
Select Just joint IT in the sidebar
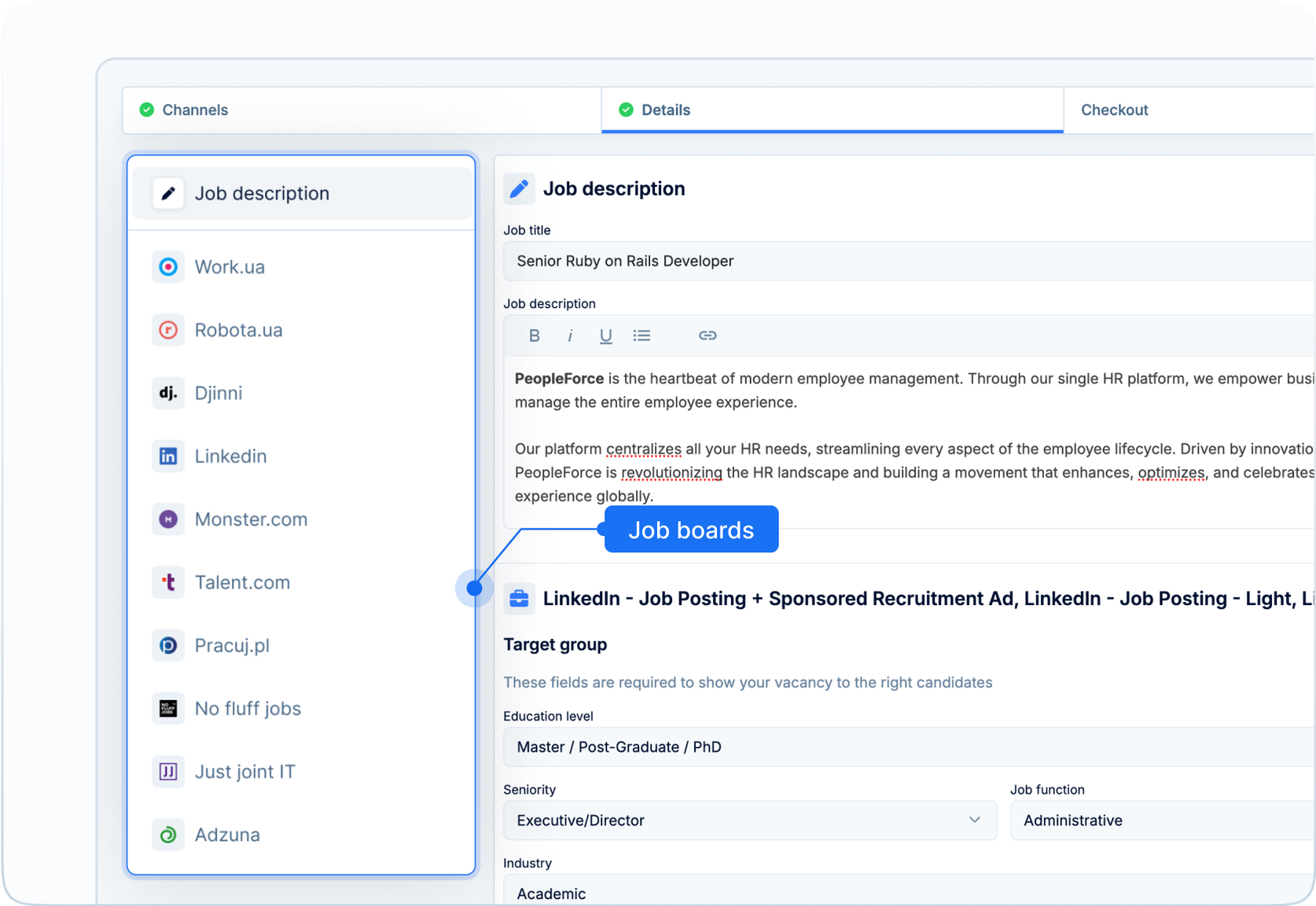[301, 772]
